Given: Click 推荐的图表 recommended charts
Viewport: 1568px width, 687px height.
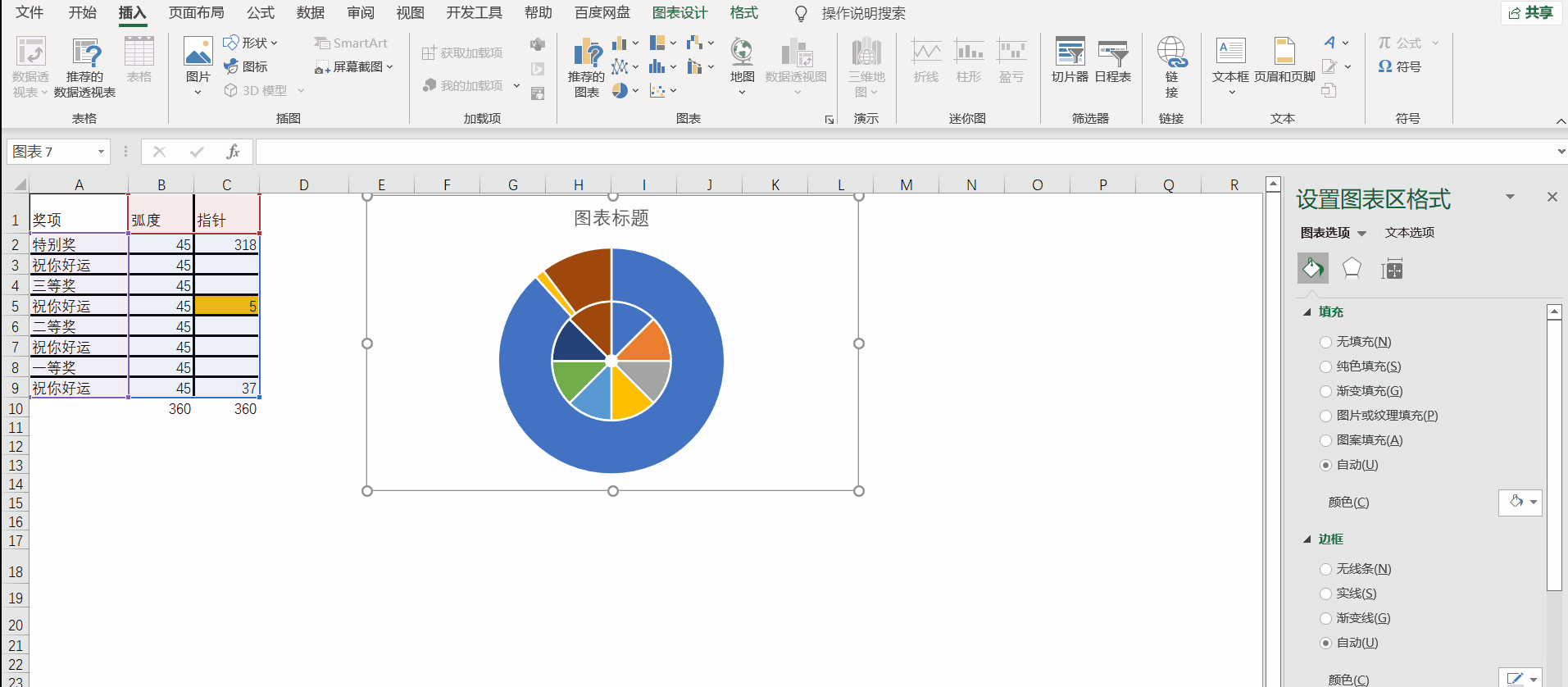Looking at the screenshot, I should (587, 67).
